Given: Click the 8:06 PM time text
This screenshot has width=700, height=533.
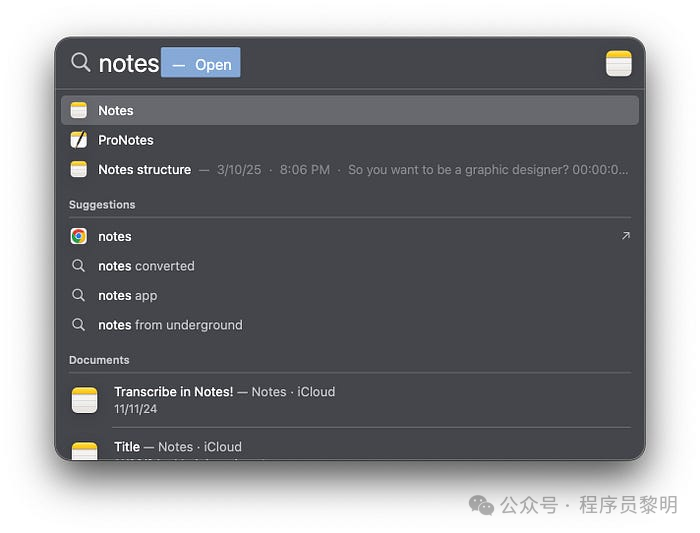Looking at the screenshot, I should [x=305, y=170].
